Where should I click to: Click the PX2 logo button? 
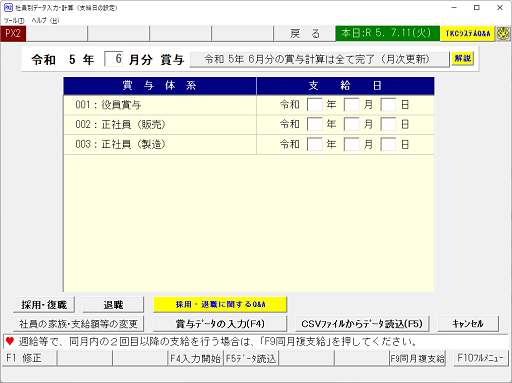pos(13,34)
